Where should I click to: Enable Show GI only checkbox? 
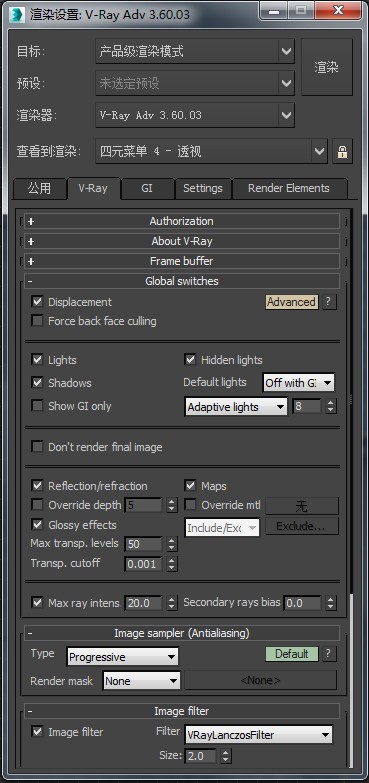point(37,405)
